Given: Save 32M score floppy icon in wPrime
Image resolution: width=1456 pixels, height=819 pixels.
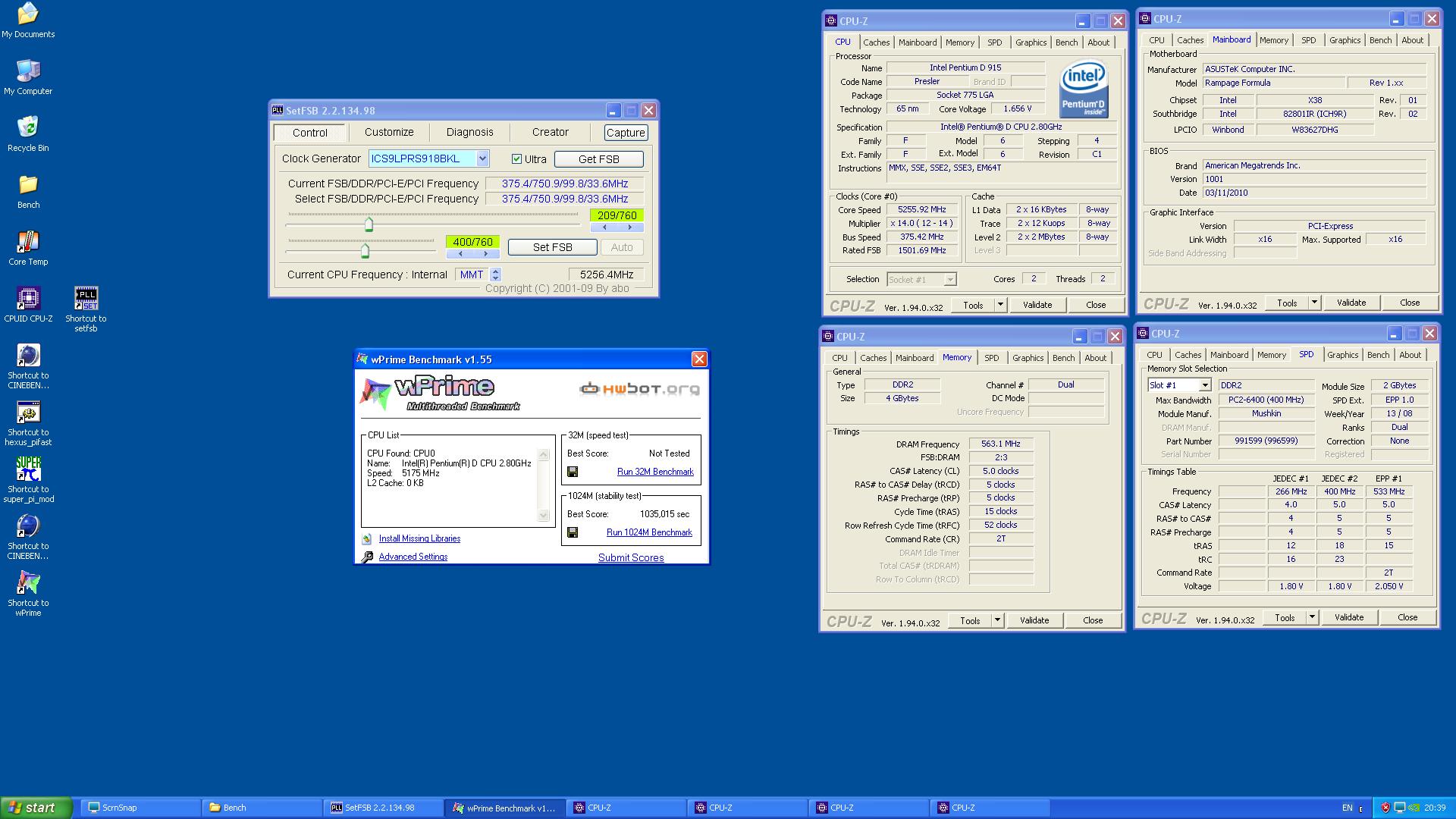Looking at the screenshot, I should 573,472.
